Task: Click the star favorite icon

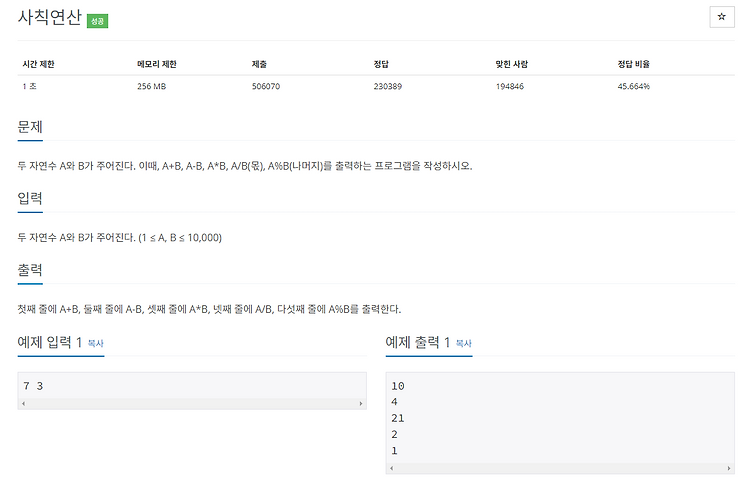Action: tap(721, 17)
